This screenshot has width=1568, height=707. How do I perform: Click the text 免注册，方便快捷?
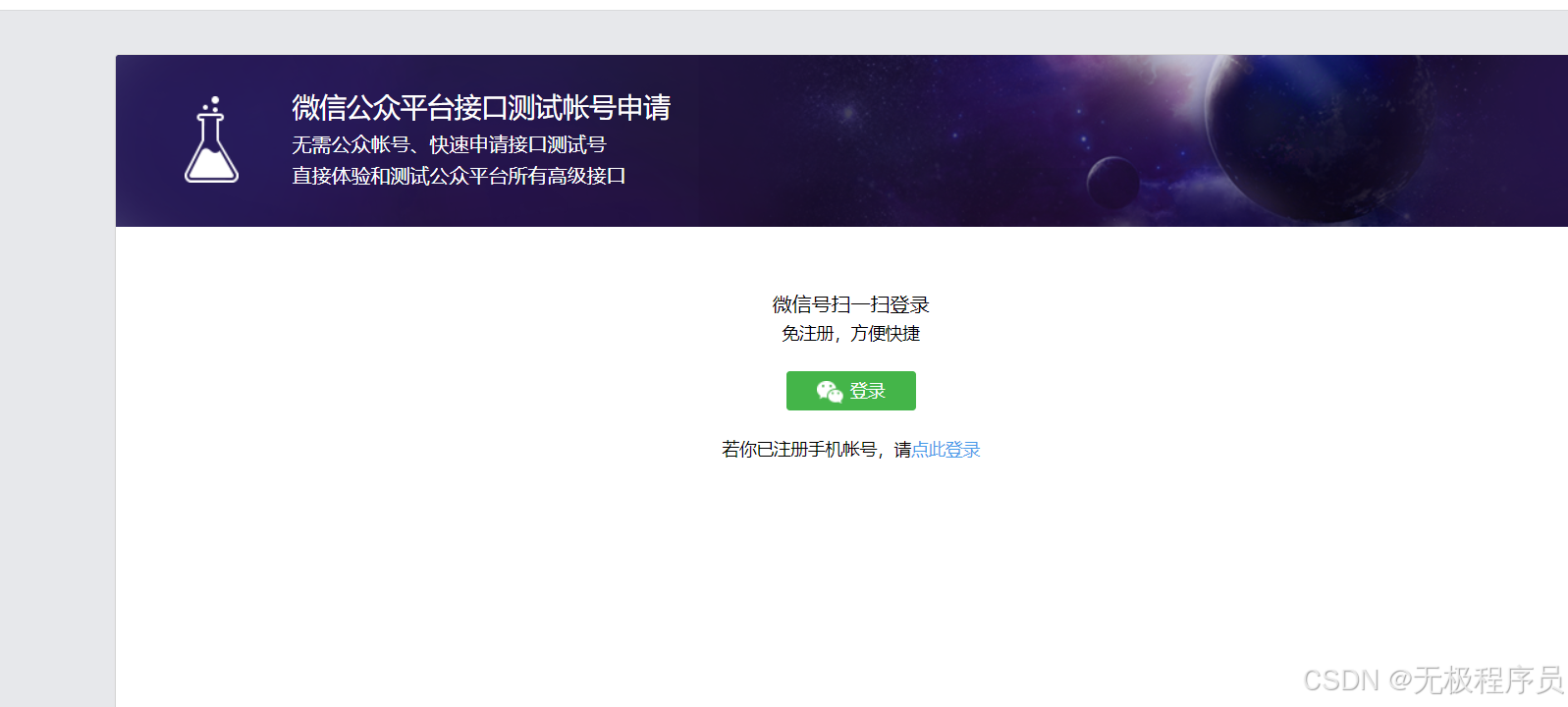click(850, 334)
